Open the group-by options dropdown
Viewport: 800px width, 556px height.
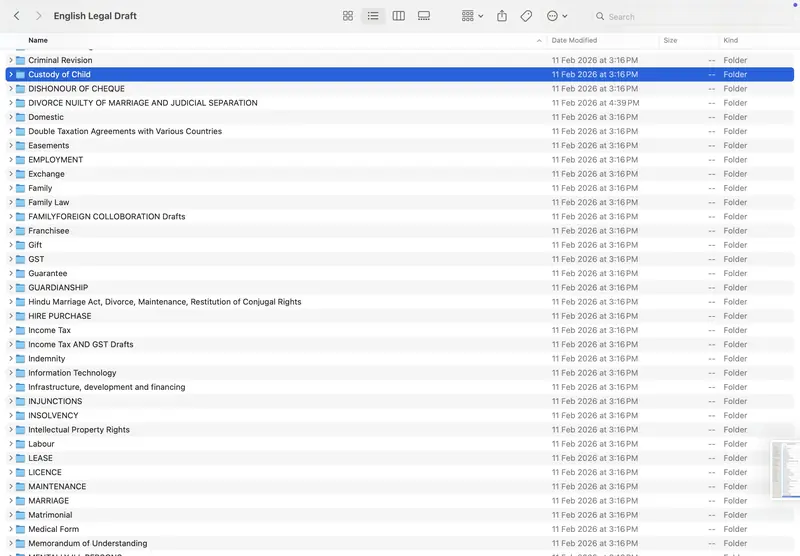pos(472,16)
